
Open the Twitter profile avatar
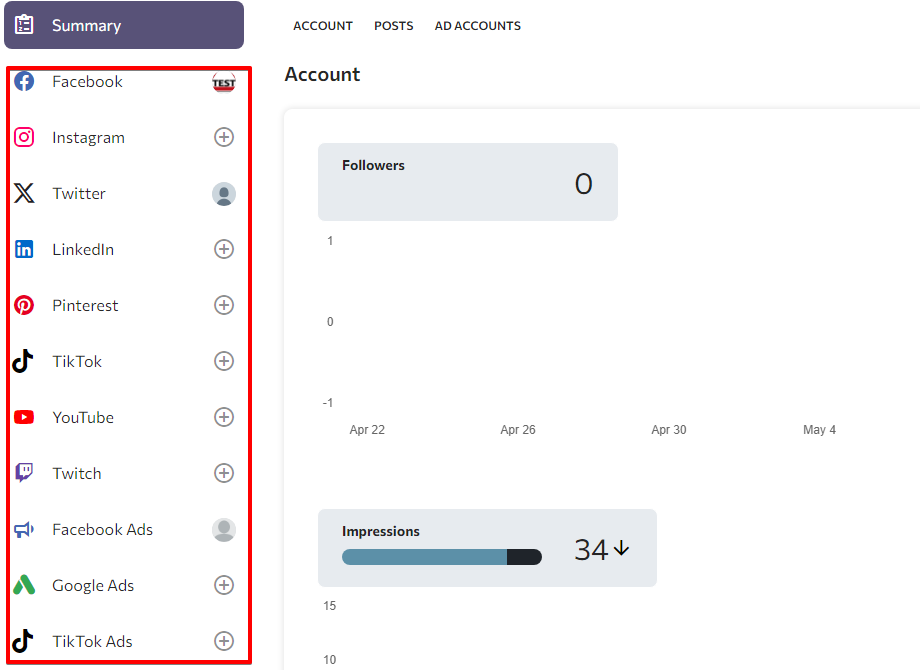click(224, 194)
